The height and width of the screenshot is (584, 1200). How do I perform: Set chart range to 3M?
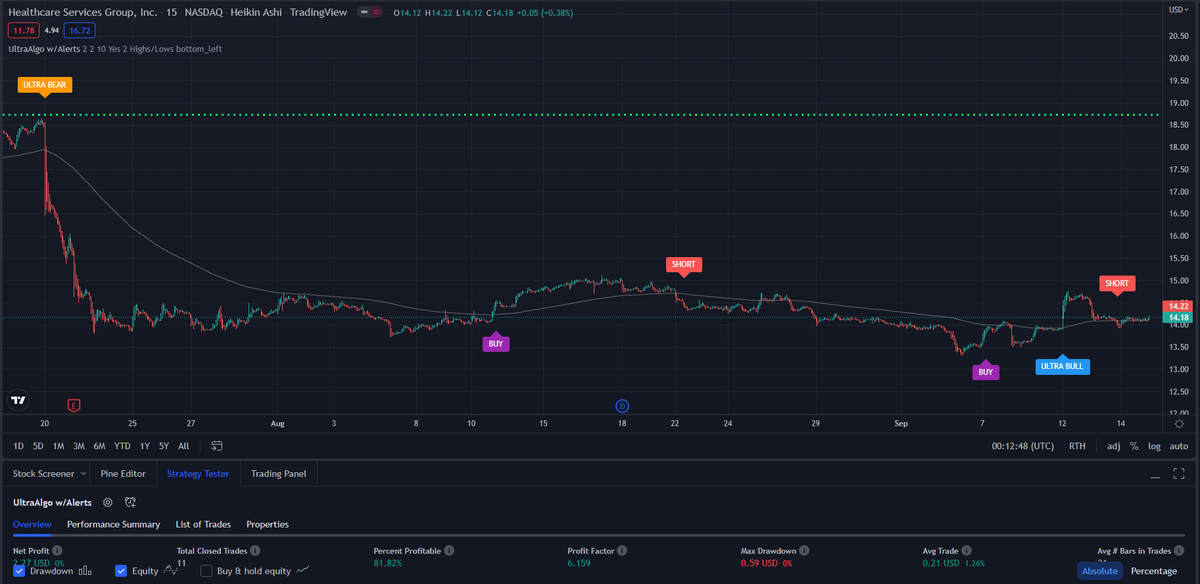click(79, 446)
